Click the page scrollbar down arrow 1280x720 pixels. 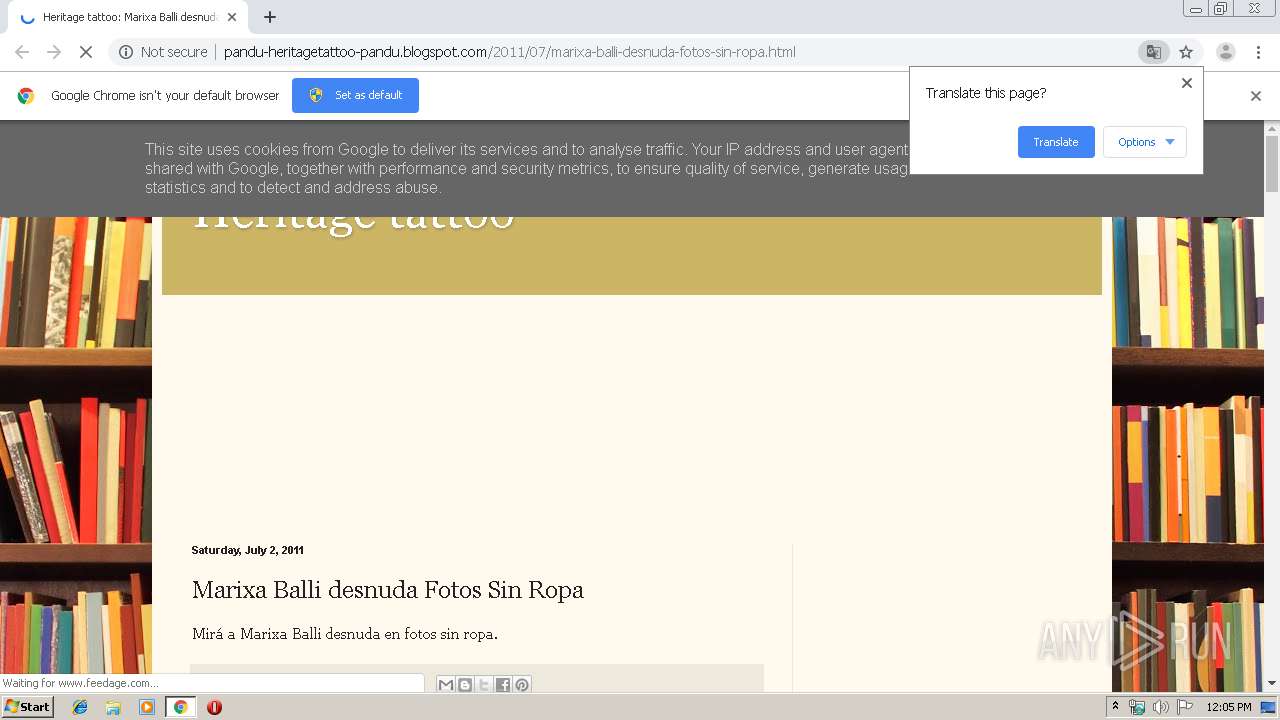1272,683
